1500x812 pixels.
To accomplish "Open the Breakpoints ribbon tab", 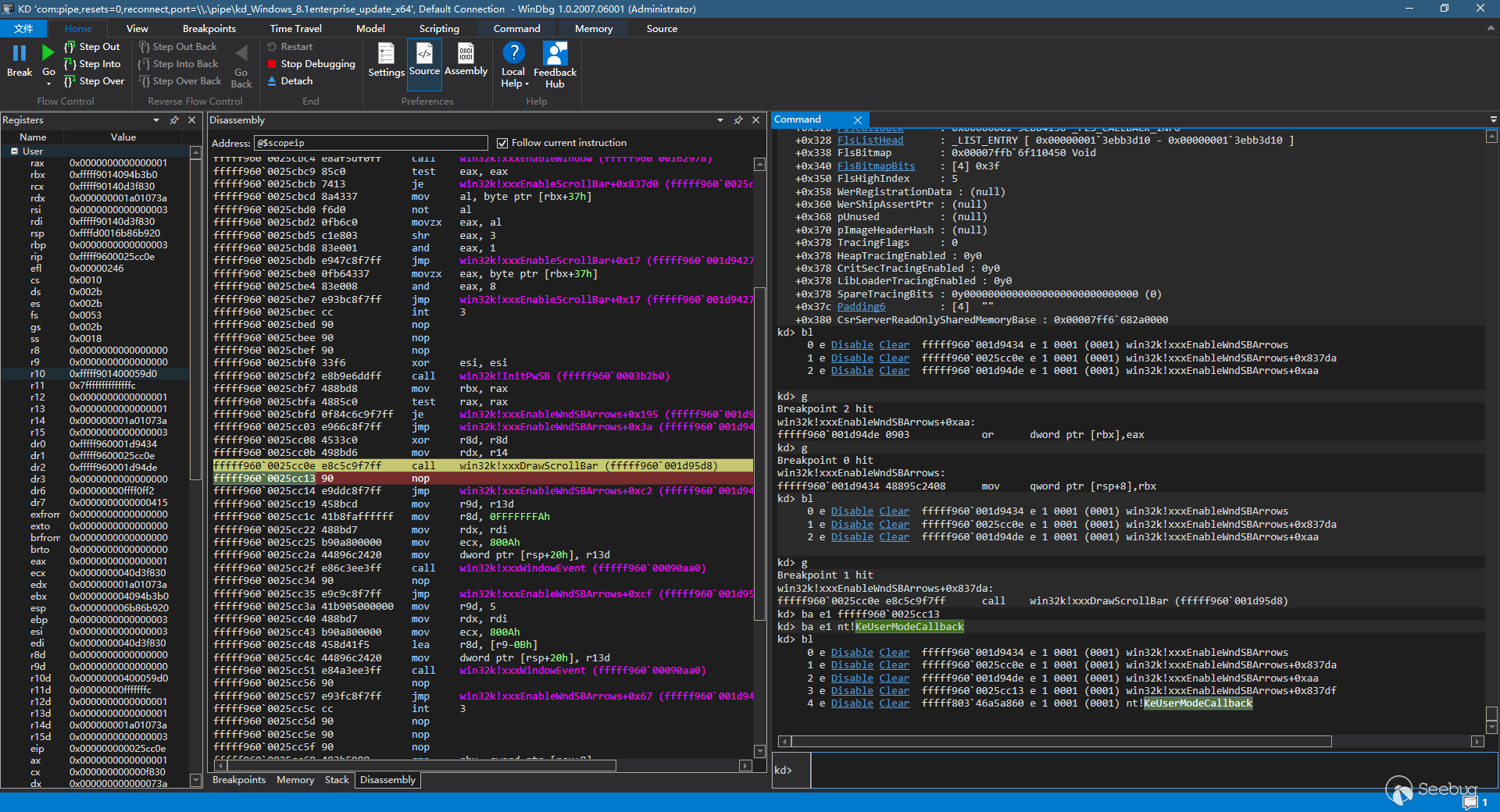I will [209, 29].
